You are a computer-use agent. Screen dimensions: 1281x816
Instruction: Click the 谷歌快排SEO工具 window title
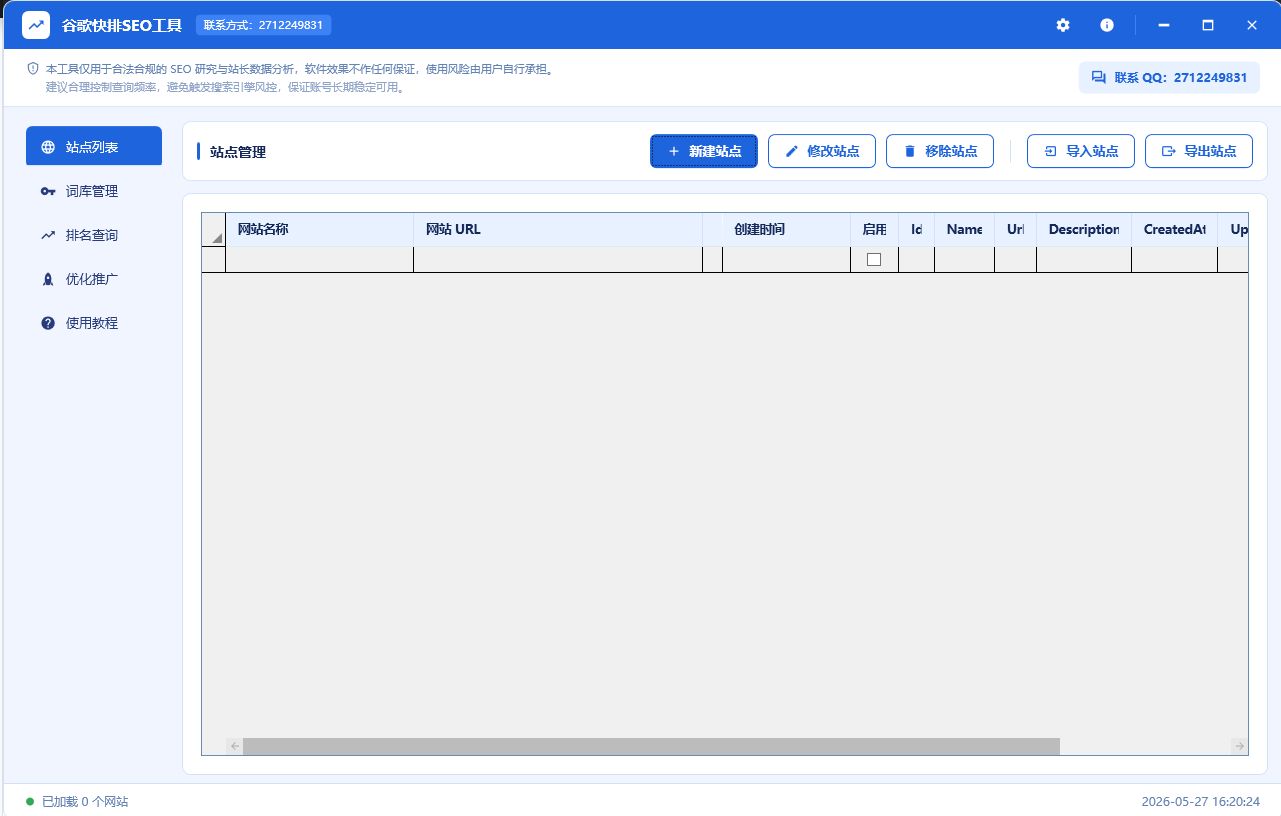pyautogui.click(x=122, y=25)
